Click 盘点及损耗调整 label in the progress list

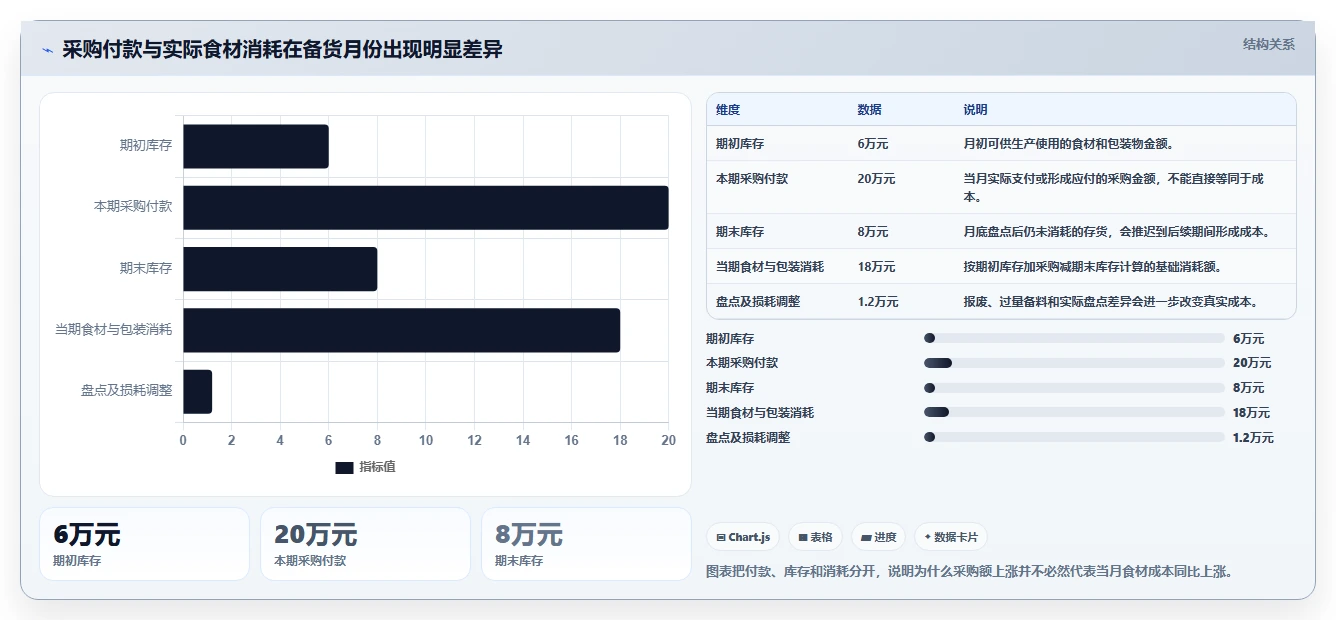coord(748,438)
